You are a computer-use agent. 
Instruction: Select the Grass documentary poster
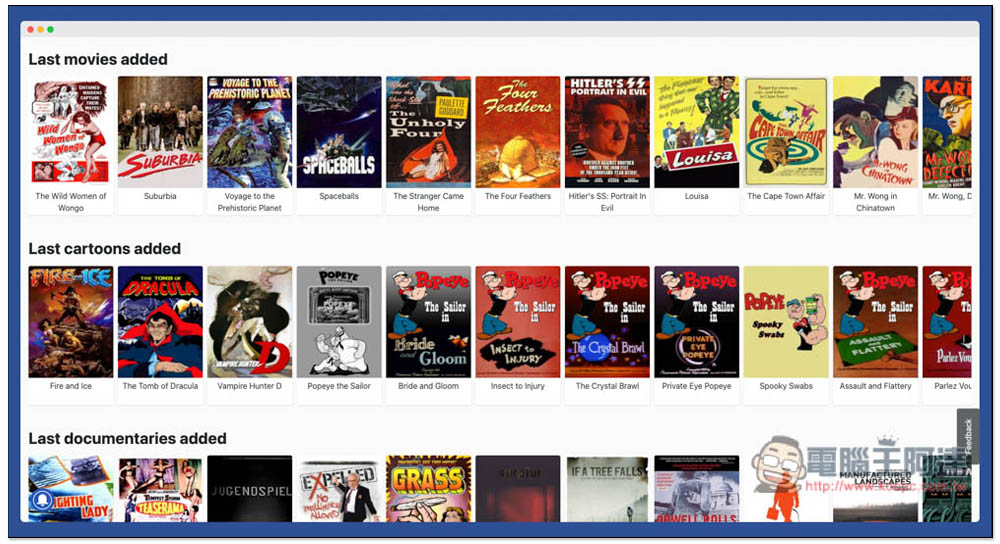[429, 489]
